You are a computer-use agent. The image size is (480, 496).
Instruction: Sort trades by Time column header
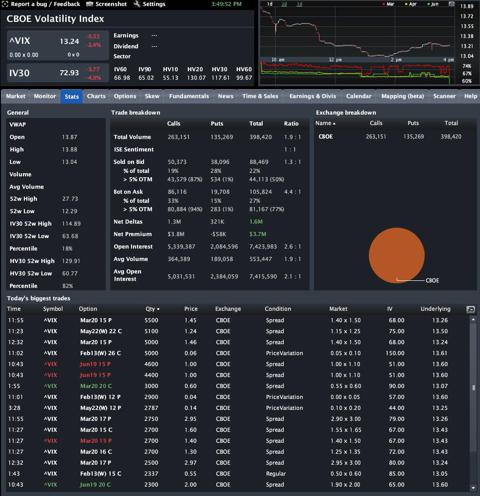14,309
